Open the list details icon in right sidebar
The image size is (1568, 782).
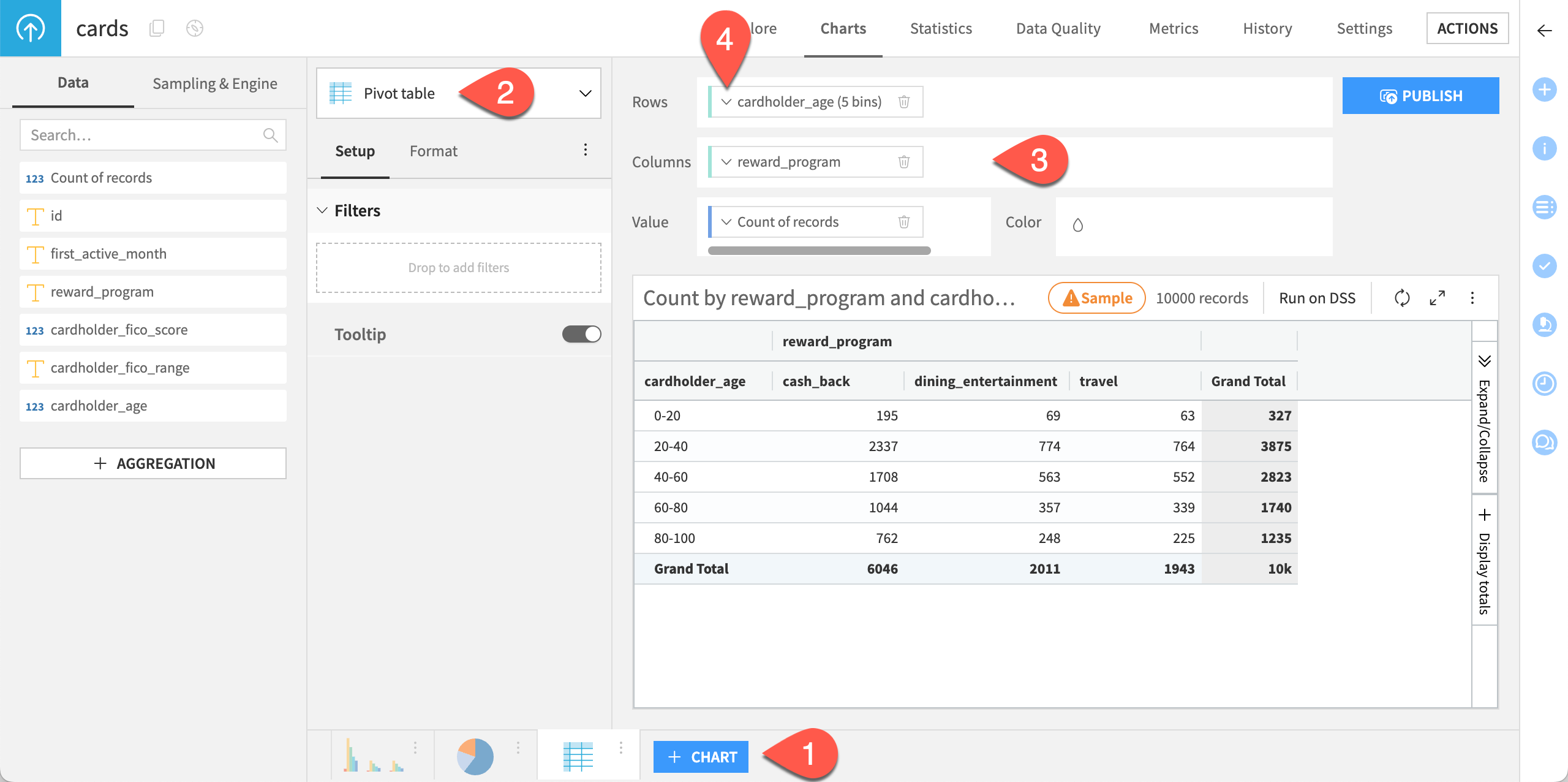click(x=1545, y=207)
